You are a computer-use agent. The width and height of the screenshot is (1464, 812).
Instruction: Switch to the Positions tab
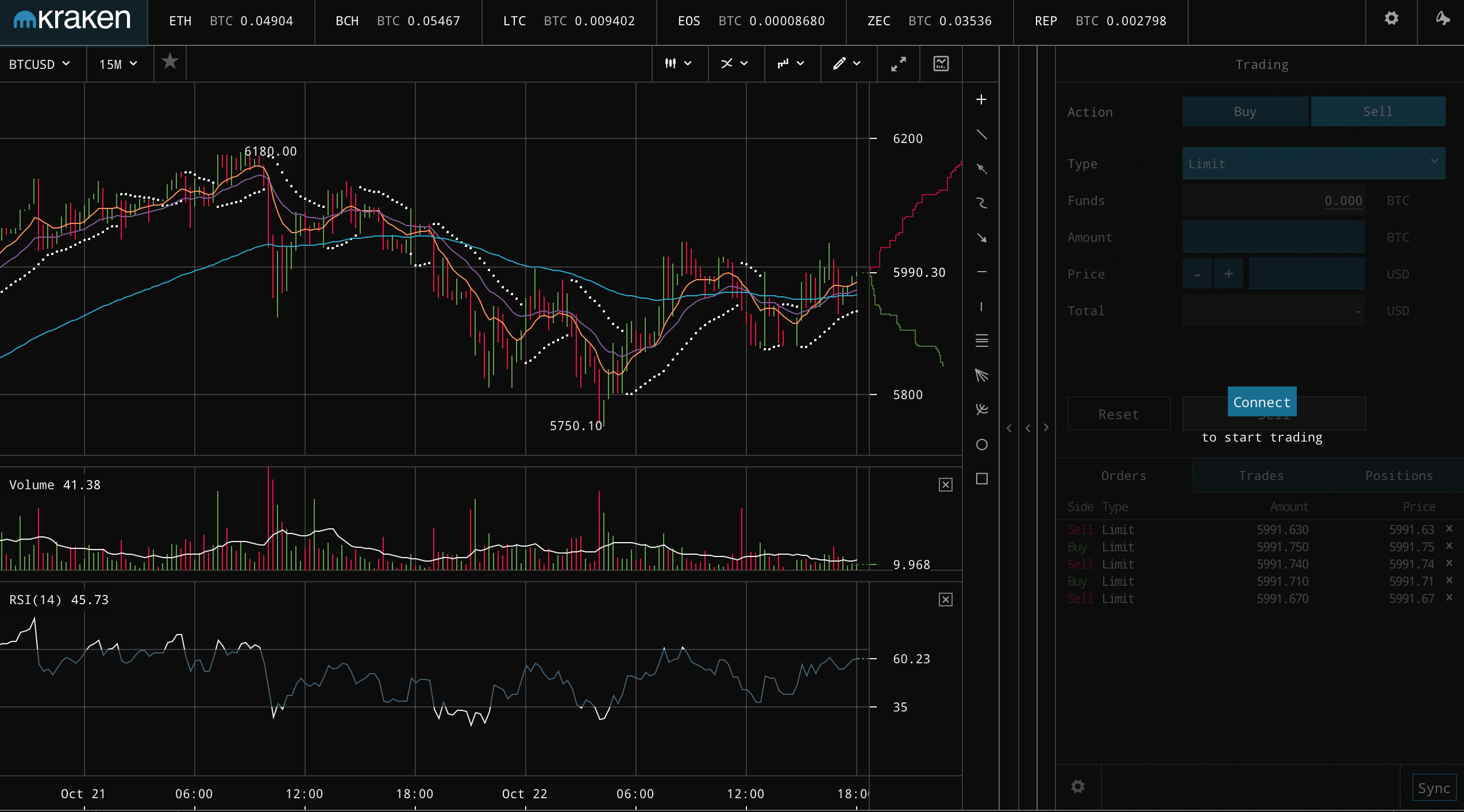[1398, 475]
